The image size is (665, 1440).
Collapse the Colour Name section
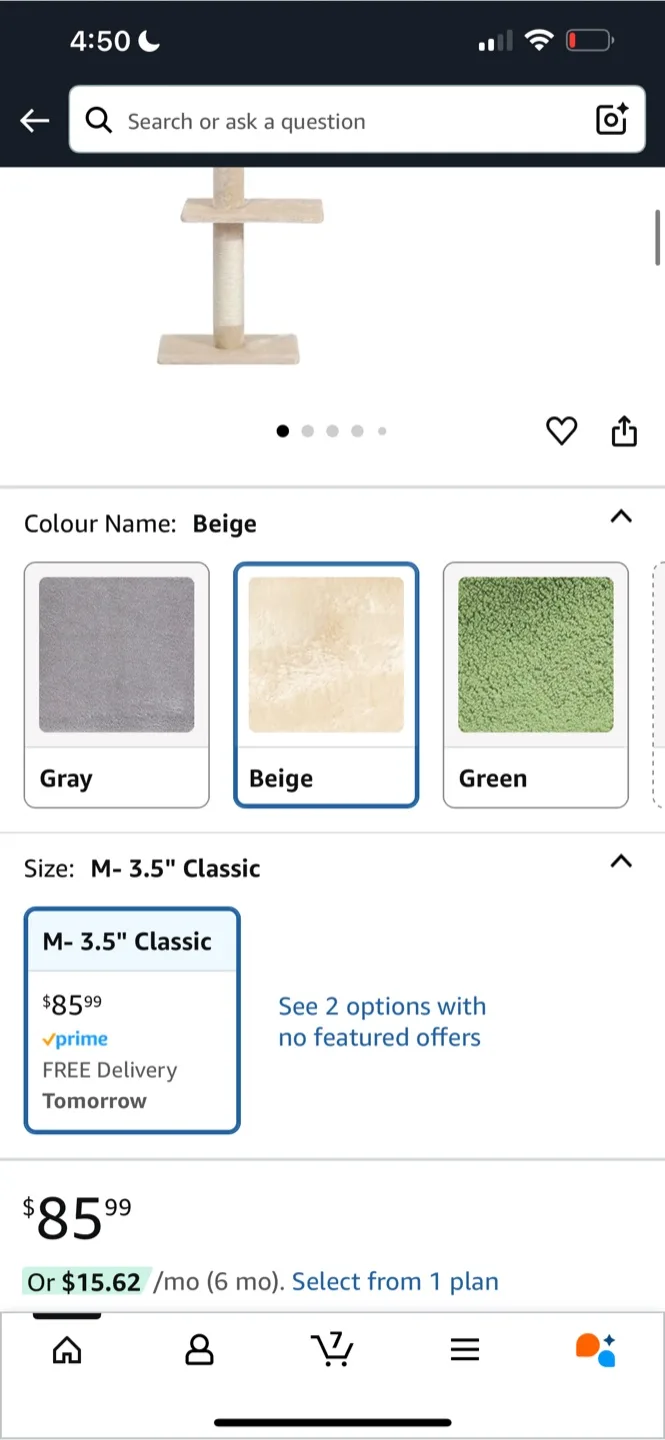click(621, 517)
